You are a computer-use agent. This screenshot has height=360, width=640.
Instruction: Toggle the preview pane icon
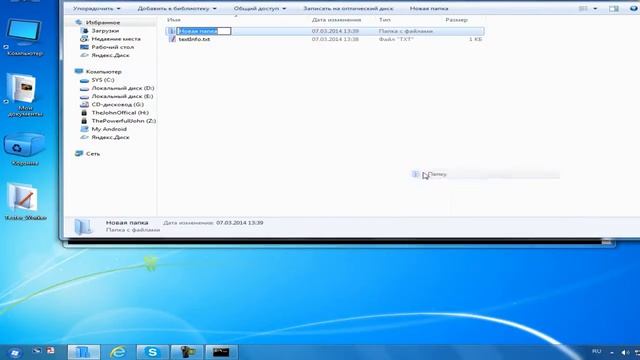[613, 9]
